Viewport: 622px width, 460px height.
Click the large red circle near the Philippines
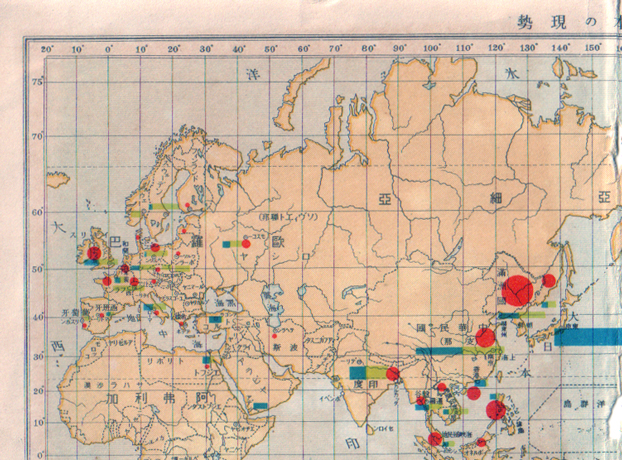click(x=496, y=409)
